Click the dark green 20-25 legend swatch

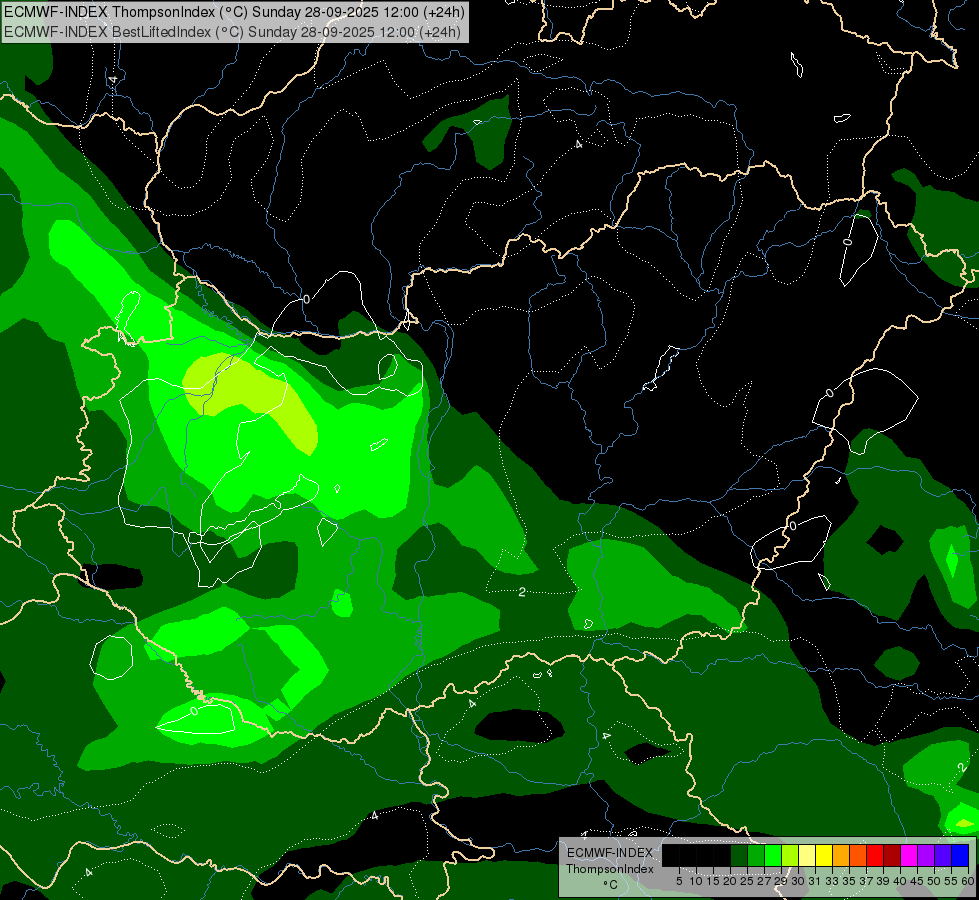click(739, 855)
